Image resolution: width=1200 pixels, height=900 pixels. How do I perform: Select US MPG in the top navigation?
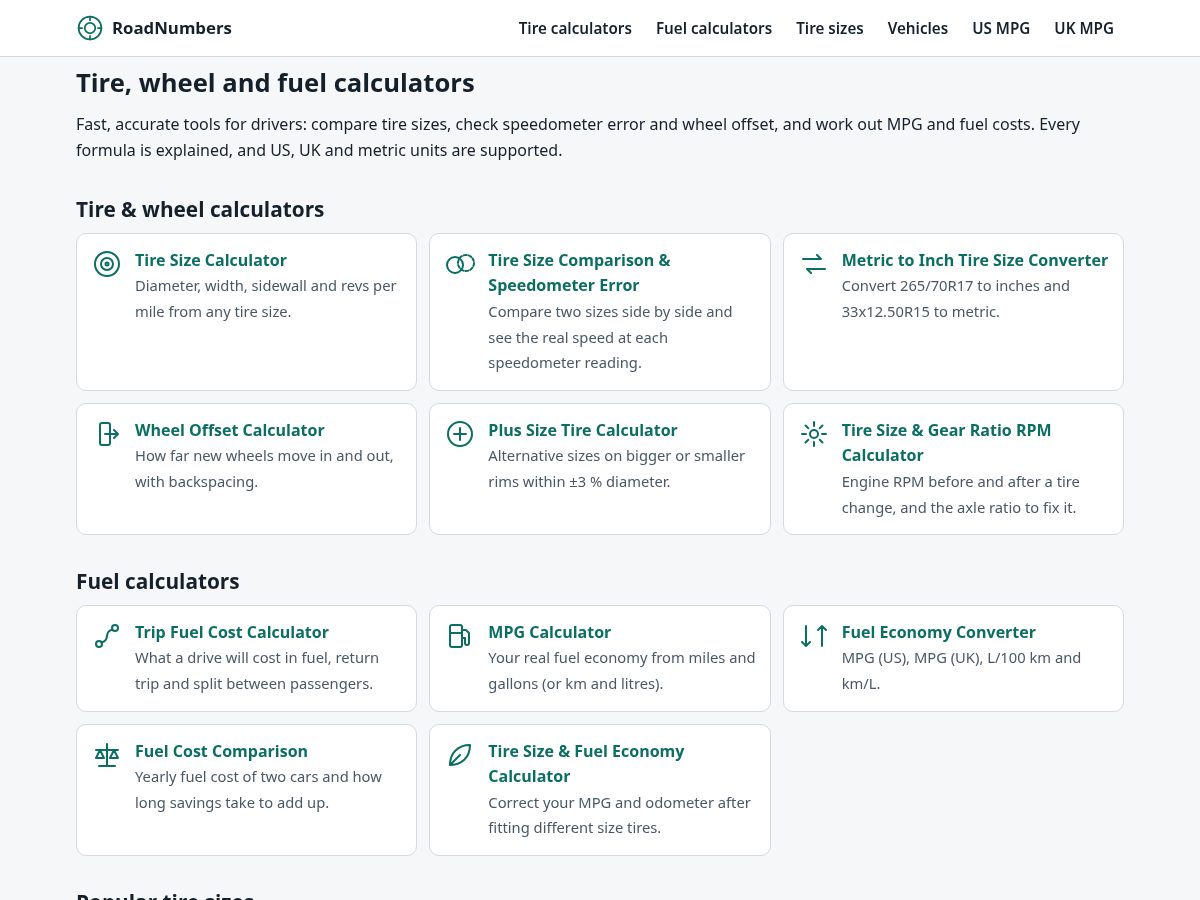1001,28
